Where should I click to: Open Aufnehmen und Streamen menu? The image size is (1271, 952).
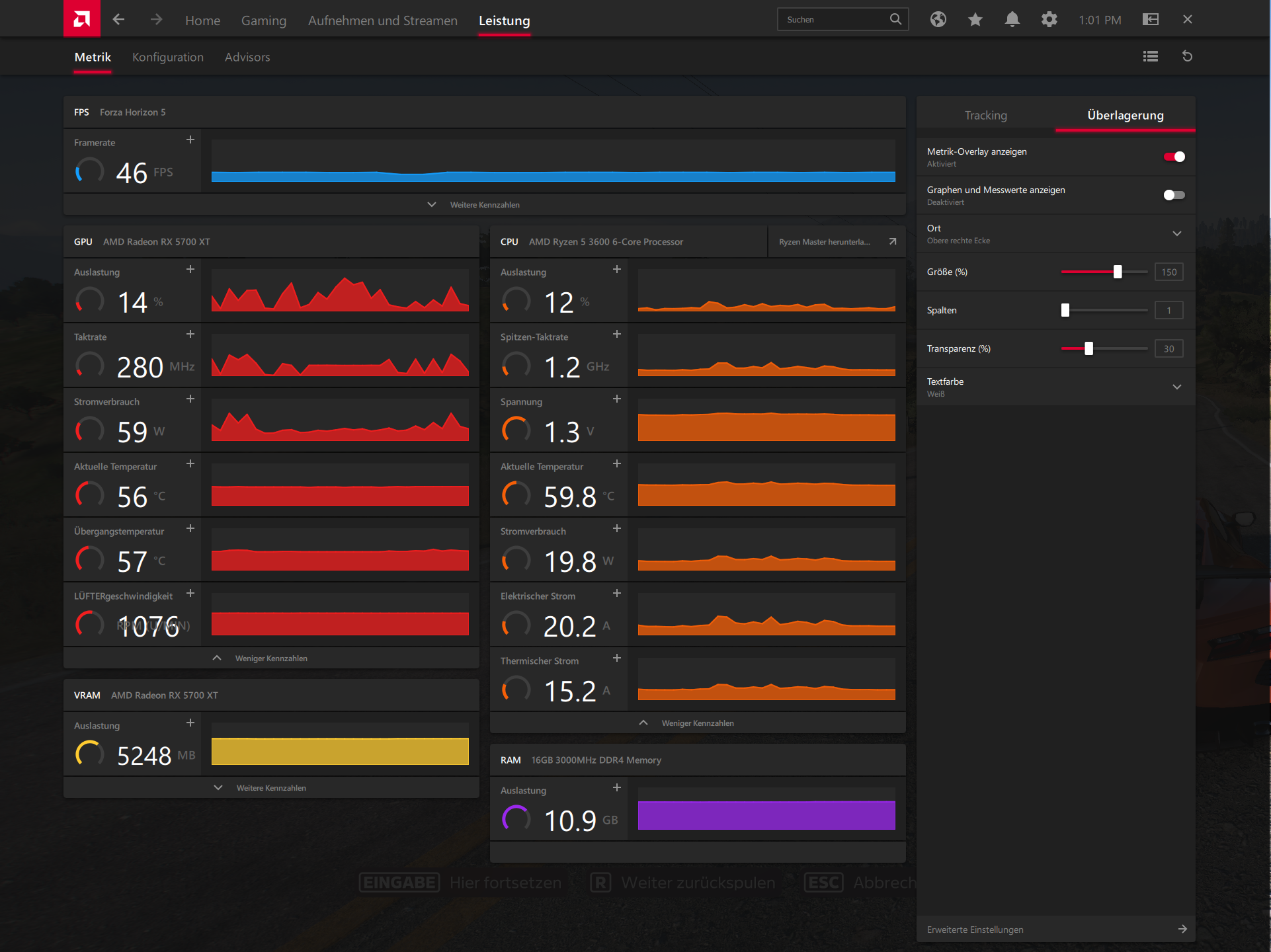click(x=383, y=20)
